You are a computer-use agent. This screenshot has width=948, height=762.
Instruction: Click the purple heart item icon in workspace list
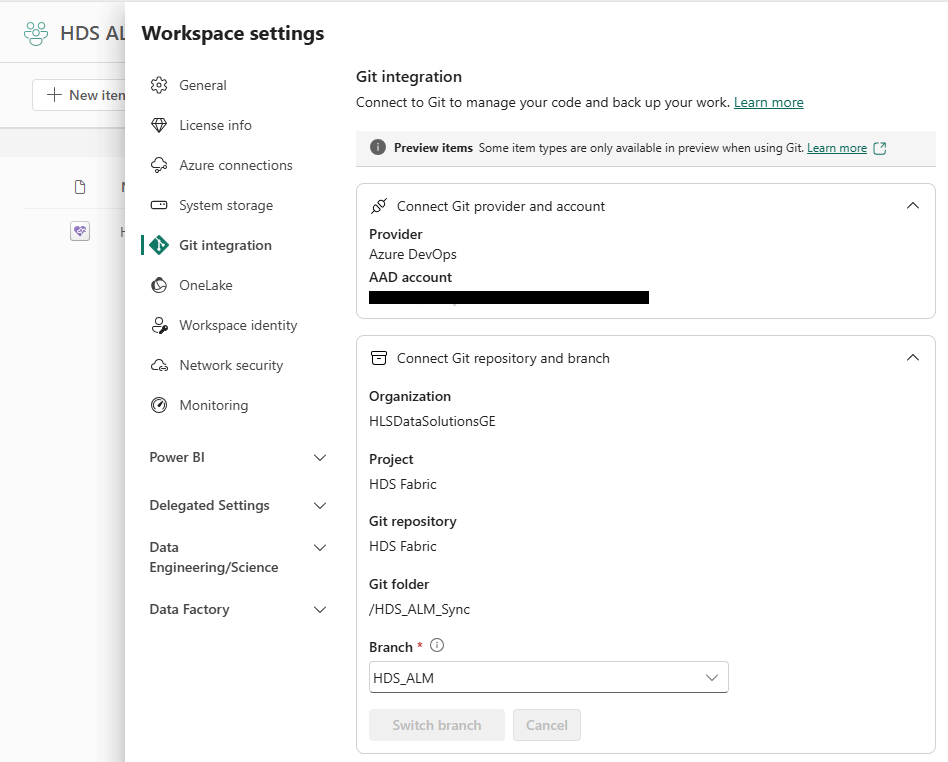click(x=80, y=231)
